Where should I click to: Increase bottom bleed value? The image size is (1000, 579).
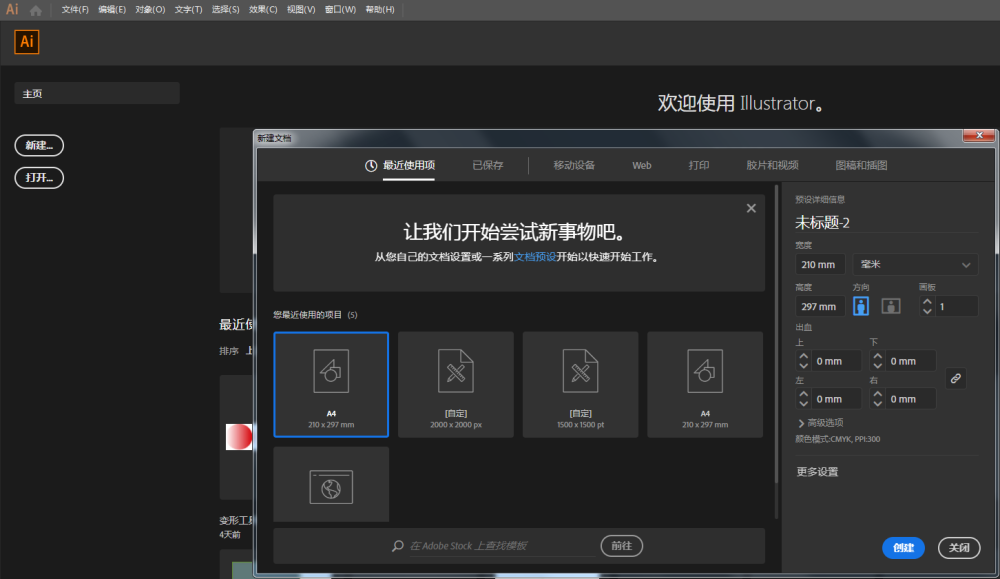878,356
